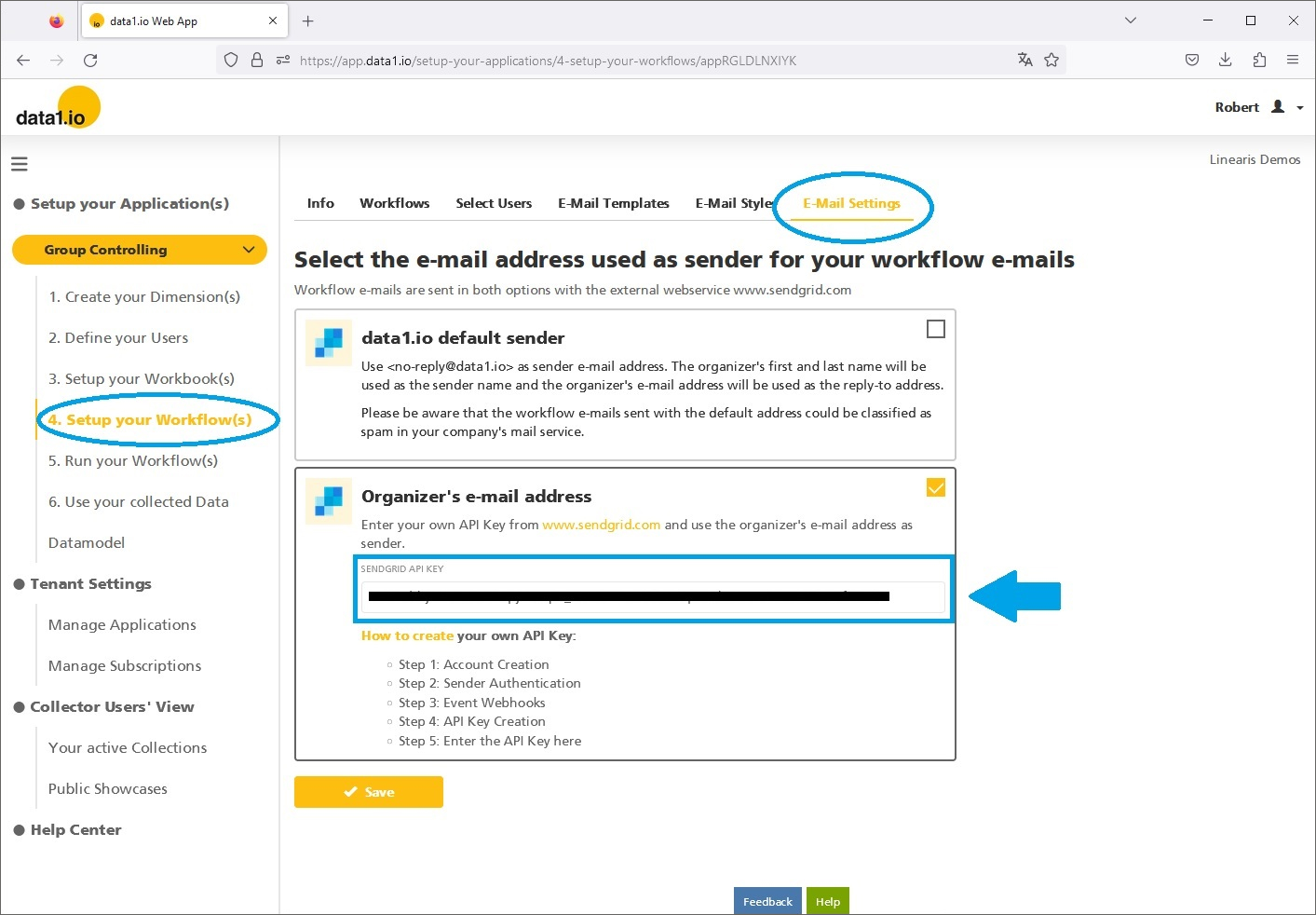Screen dimensions: 1316x915
Task: Click the SendGrid icon beside Organizer's e-mail
Action: pos(329,501)
